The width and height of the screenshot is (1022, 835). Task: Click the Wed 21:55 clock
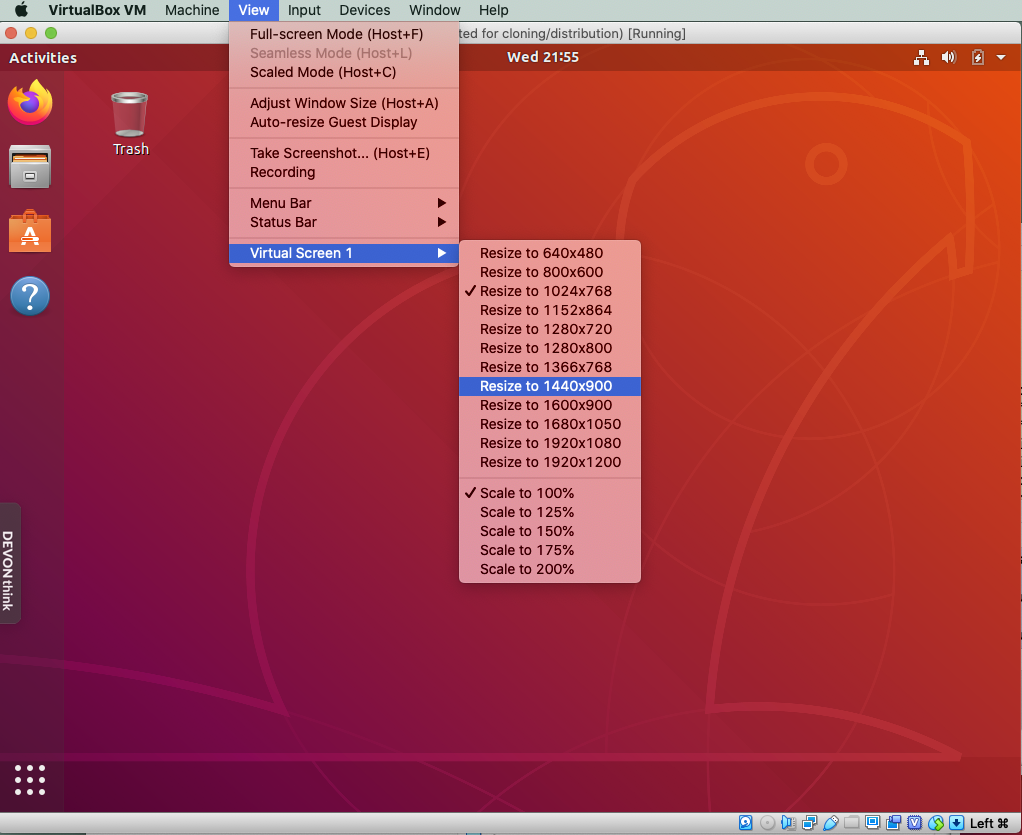pos(542,57)
